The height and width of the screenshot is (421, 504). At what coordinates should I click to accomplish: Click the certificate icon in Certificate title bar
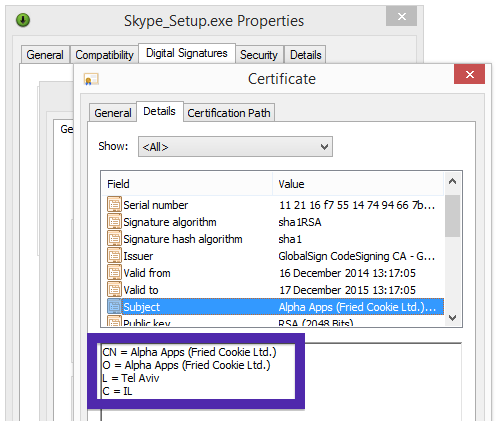coord(91,79)
